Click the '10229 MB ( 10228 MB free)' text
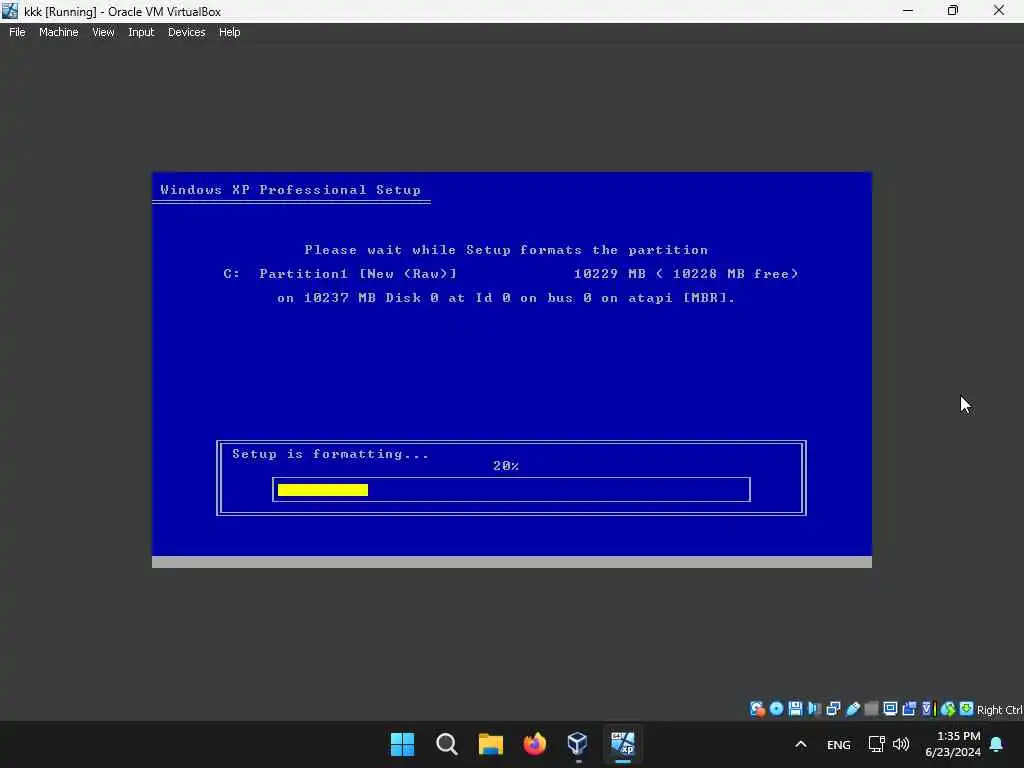1024x768 pixels. (686, 274)
